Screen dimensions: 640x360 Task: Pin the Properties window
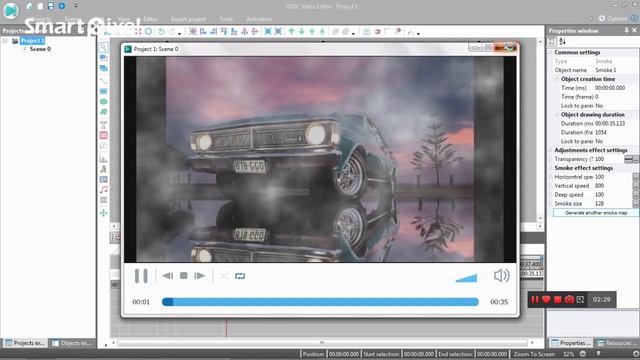click(x=627, y=31)
